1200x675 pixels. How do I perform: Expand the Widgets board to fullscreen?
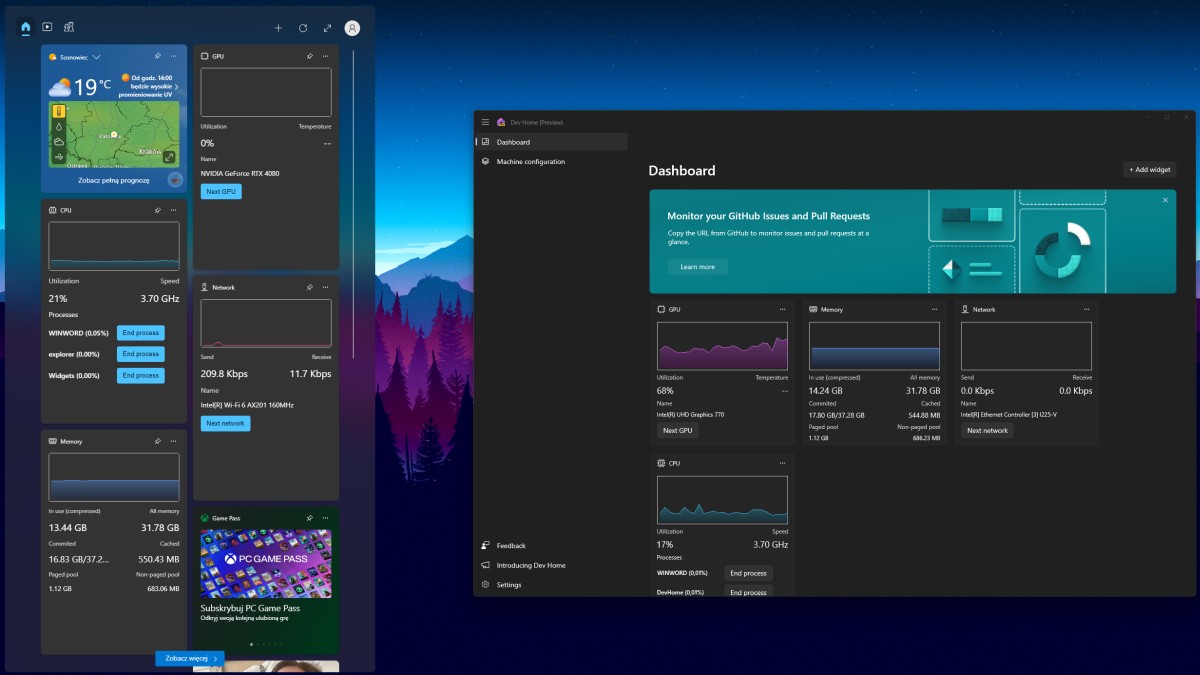tap(327, 28)
